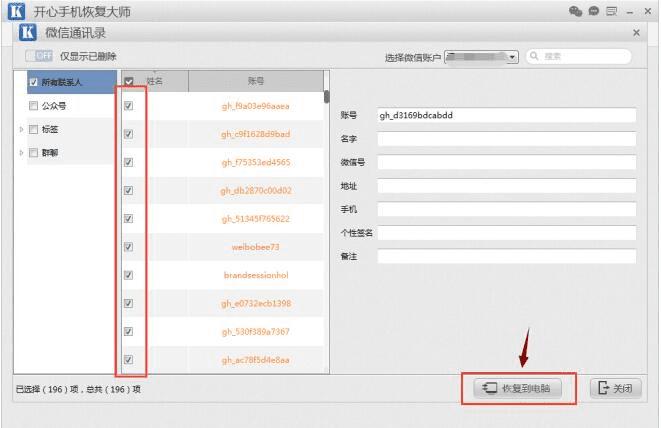Click the contact list scrollbar thumb
661x428 pixels.
coord(327,97)
